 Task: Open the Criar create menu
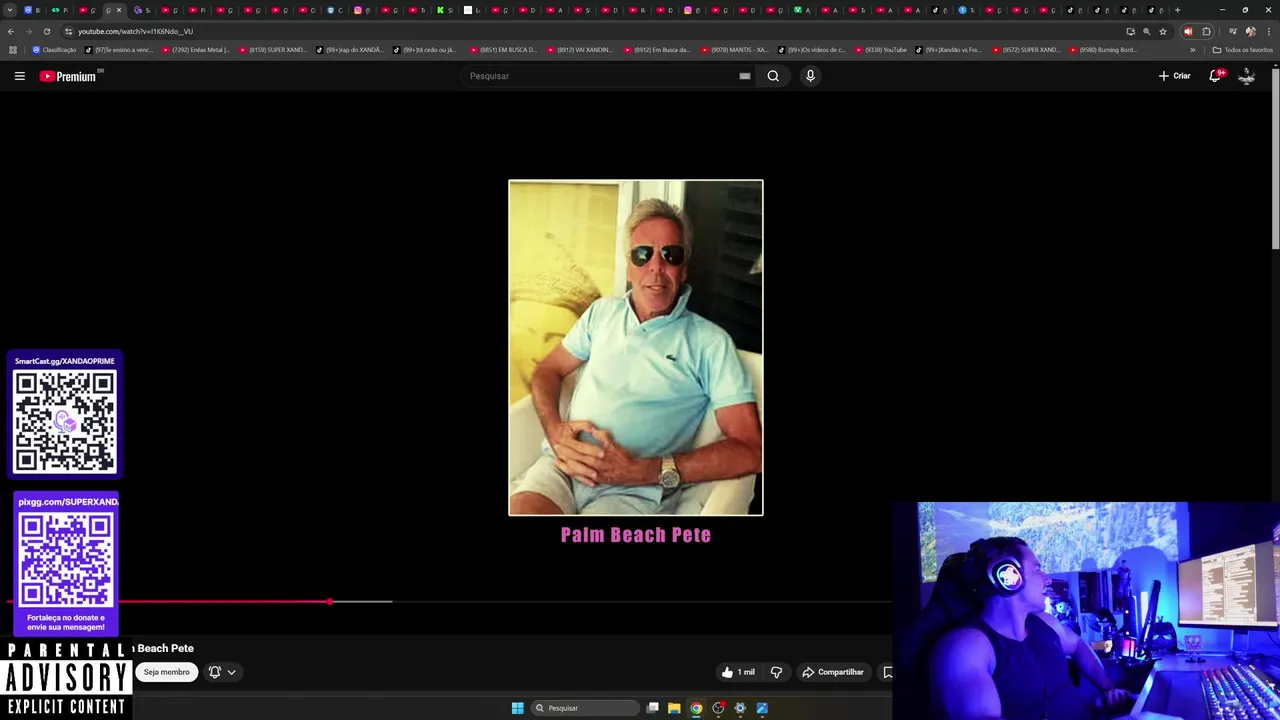[1174, 76]
